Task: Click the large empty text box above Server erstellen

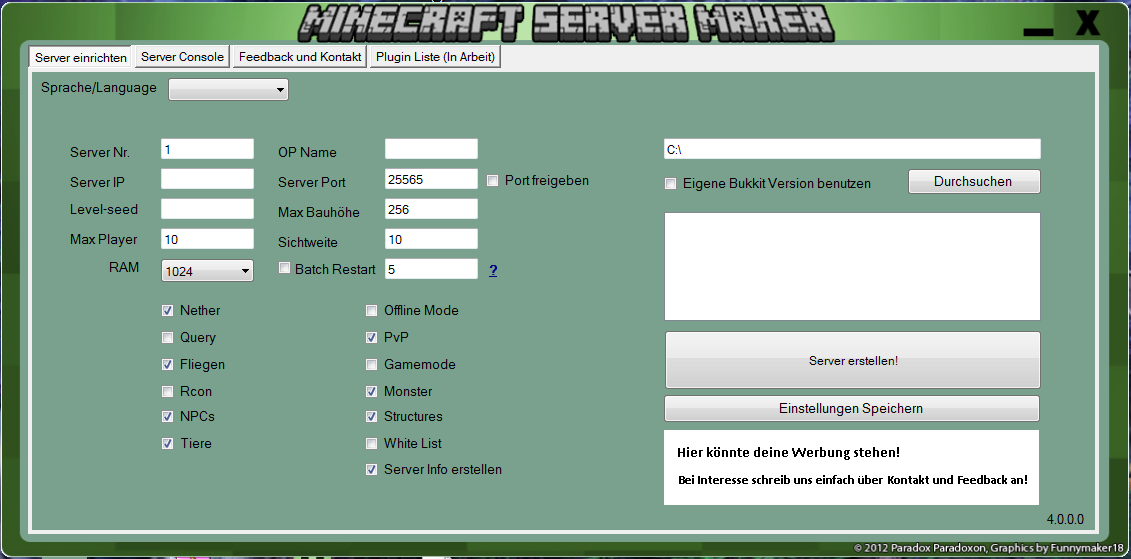Action: [853, 266]
